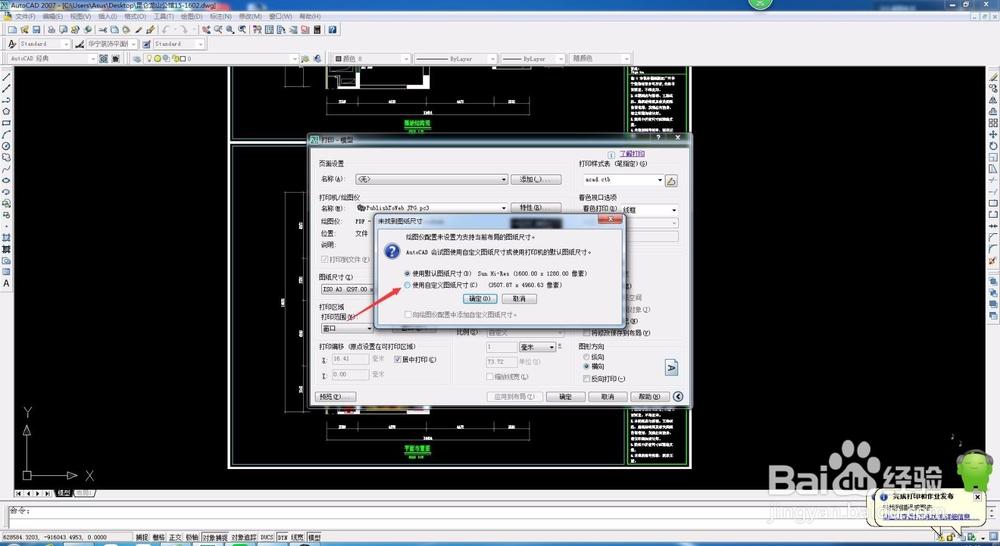
Task: Click the Zoom Previous toolbar icon
Action: click(x=242, y=29)
